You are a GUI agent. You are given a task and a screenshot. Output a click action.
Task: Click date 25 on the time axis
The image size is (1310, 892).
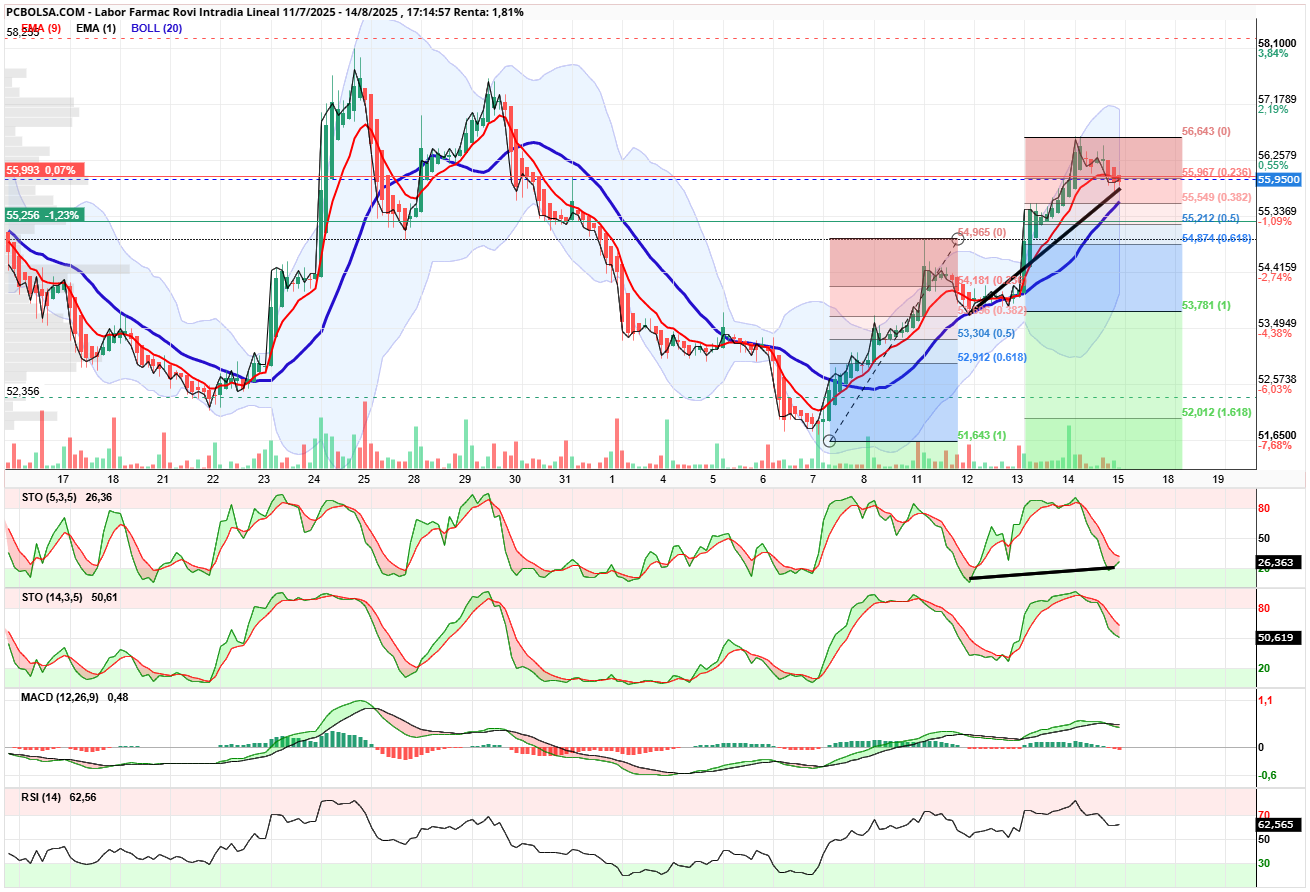pyautogui.click(x=364, y=480)
